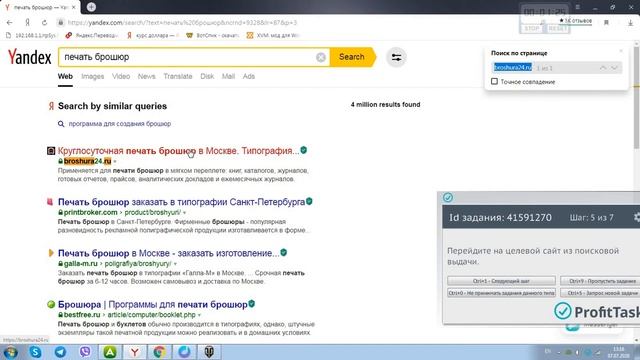The width and height of the screenshot is (640, 360).
Task: Open the Disk tab
Action: click(207, 76)
